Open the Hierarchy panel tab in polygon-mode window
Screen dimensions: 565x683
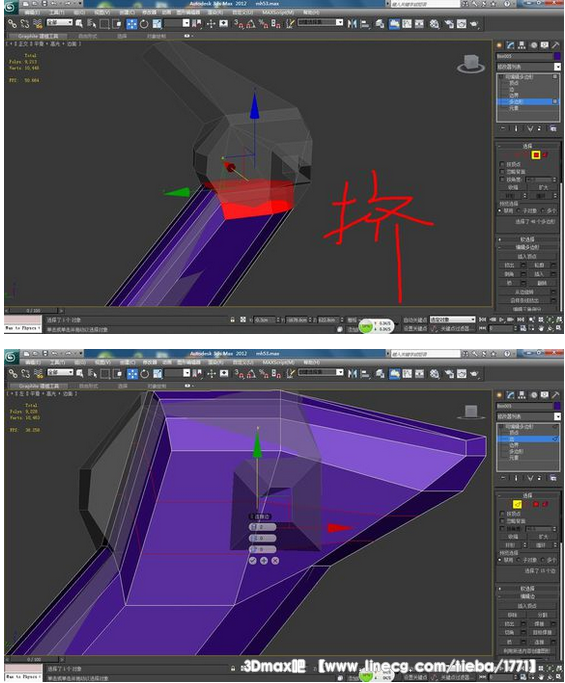coord(522,45)
